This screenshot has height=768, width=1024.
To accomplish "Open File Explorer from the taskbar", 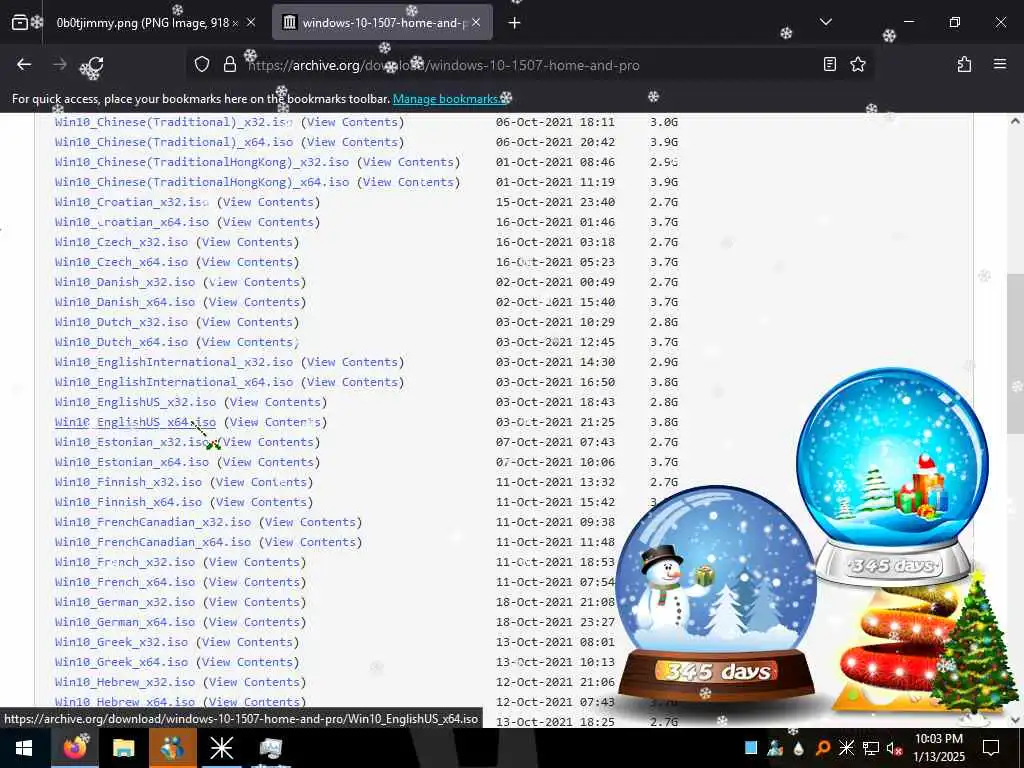I will coord(123,748).
